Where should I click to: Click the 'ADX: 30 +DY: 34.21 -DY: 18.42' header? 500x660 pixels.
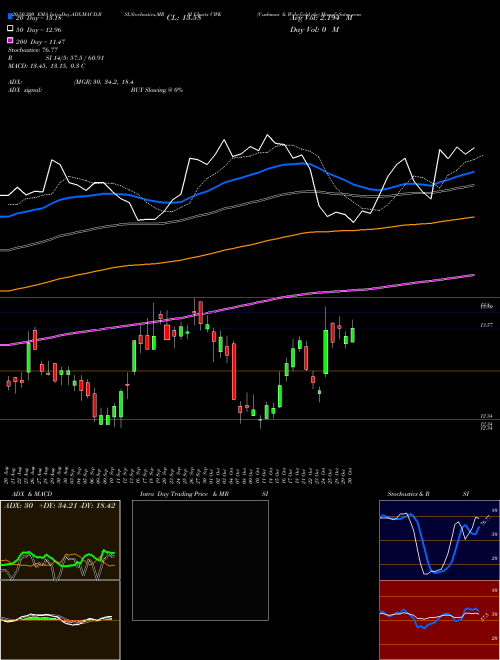point(60,506)
